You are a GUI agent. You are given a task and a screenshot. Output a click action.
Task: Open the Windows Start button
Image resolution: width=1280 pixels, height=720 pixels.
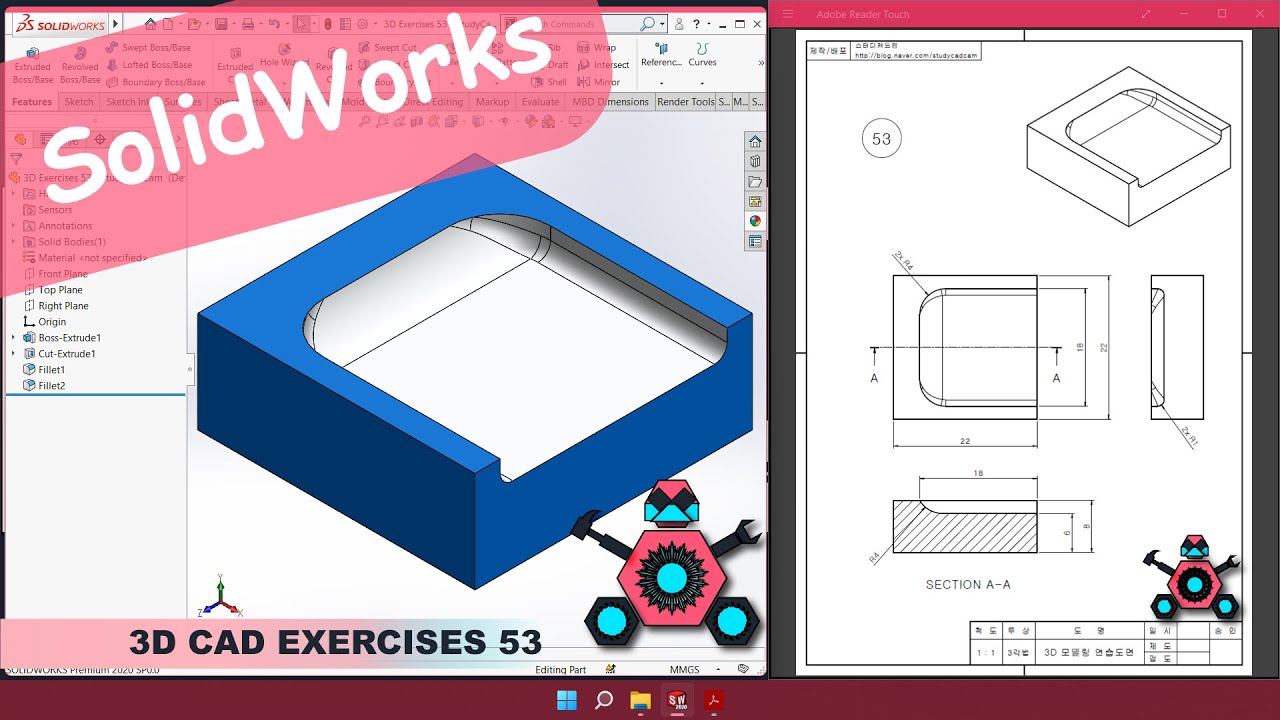566,700
